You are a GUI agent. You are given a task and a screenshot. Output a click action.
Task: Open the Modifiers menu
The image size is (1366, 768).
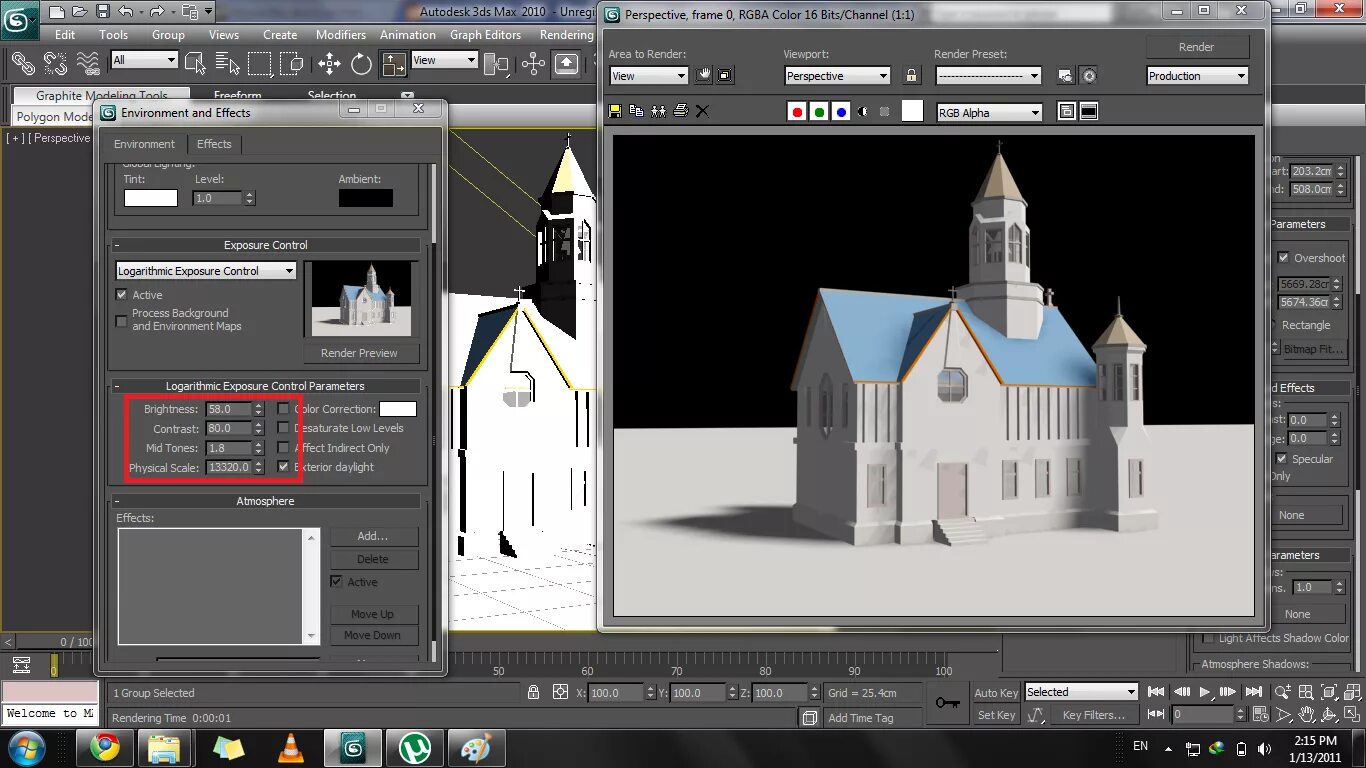tap(341, 34)
